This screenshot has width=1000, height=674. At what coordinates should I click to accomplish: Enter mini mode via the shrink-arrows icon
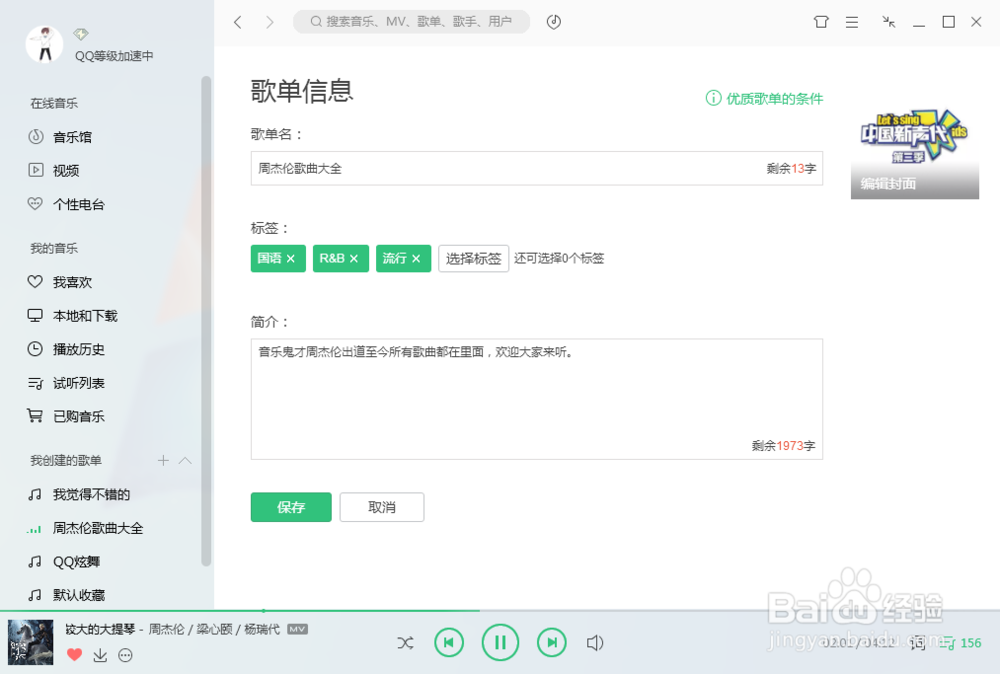(x=888, y=21)
